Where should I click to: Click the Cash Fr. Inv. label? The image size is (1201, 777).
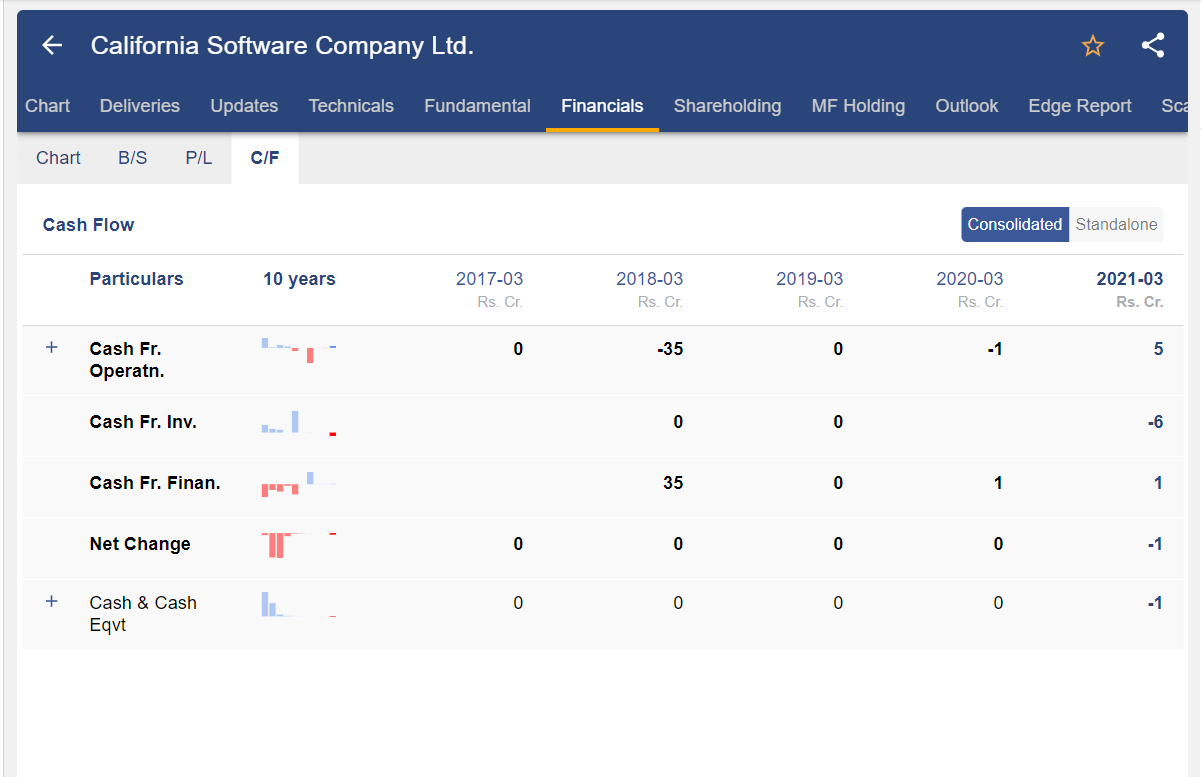(x=143, y=422)
